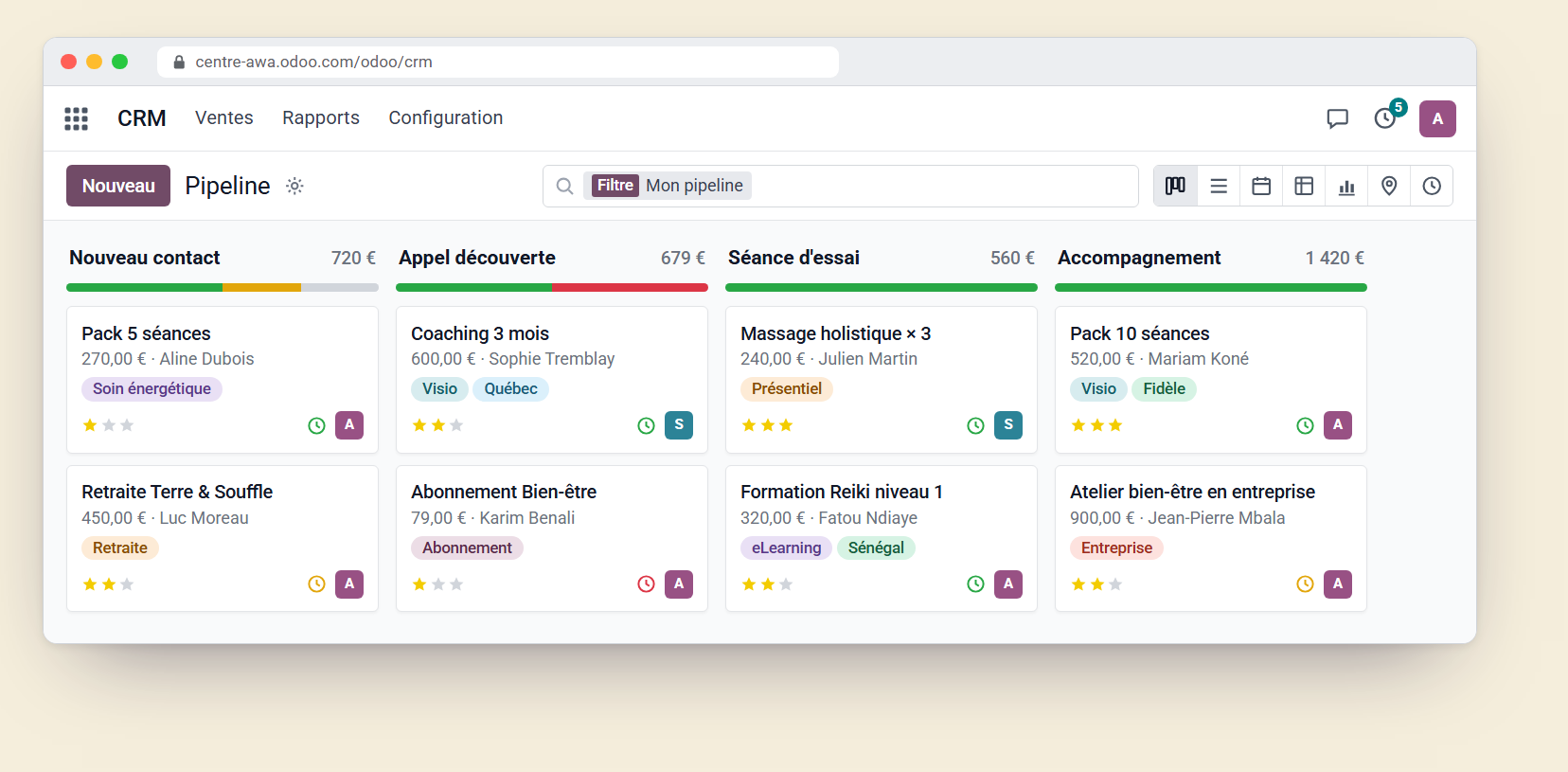Open the Rapports menu

pyautogui.click(x=321, y=118)
